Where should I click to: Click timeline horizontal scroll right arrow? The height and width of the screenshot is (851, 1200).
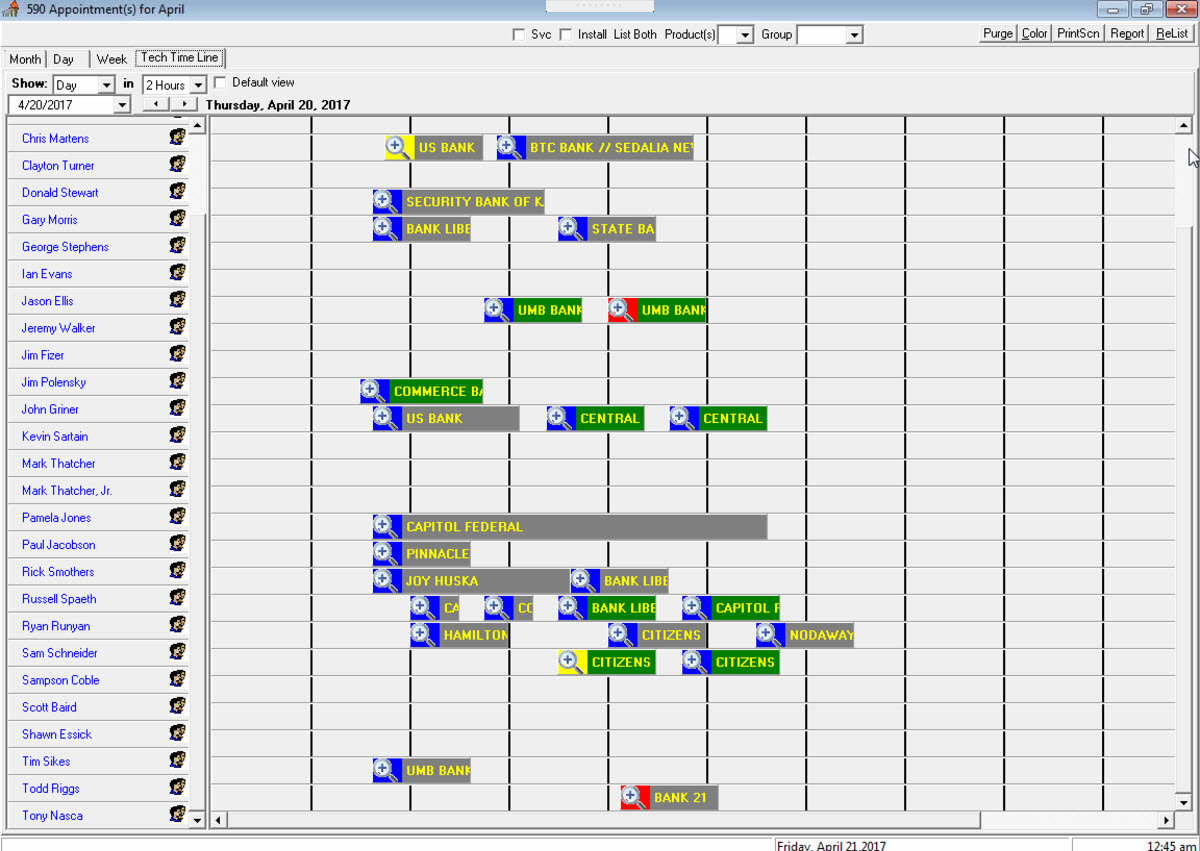pyautogui.click(x=1165, y=820)
